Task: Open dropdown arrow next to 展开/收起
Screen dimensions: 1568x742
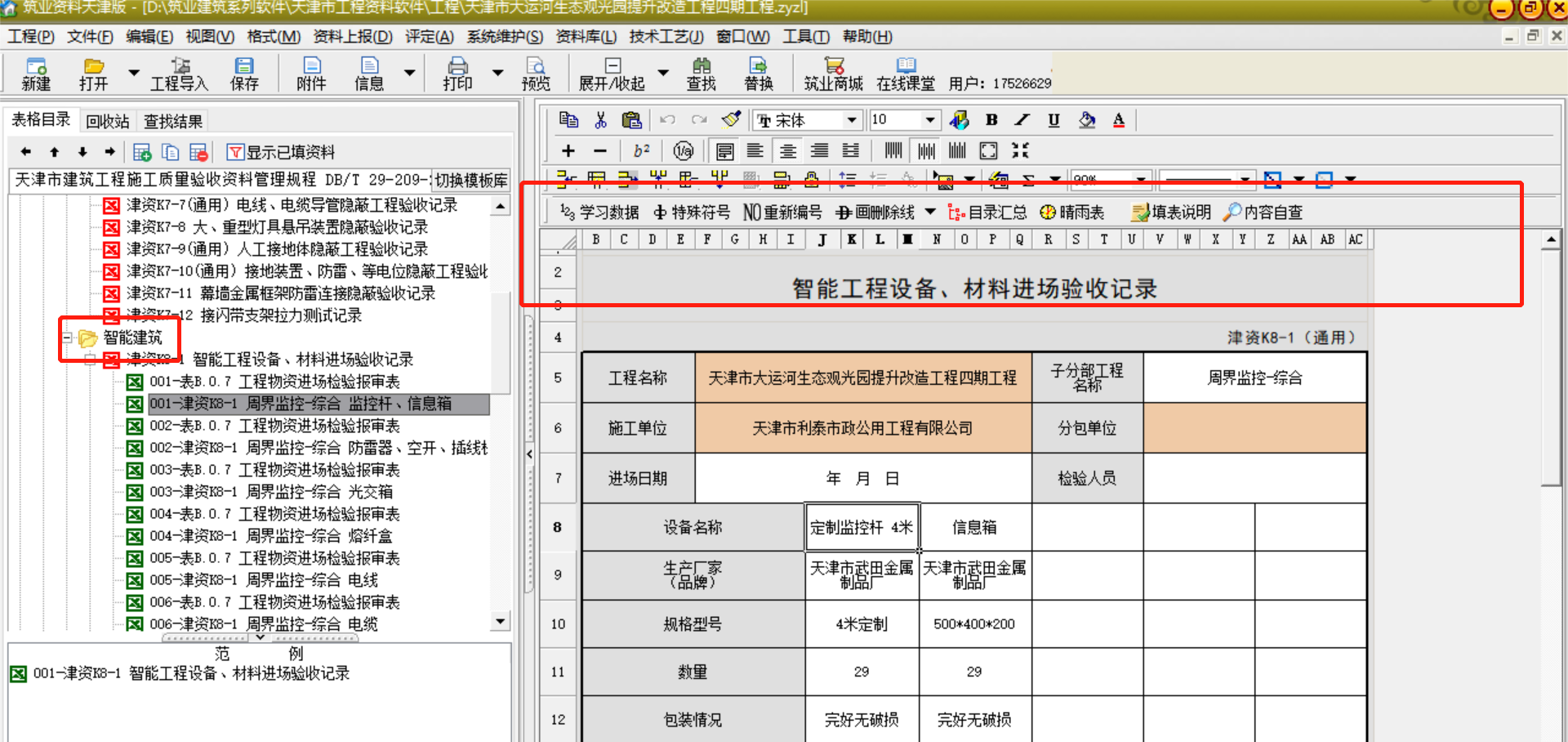Action: (x=663, y=73)
